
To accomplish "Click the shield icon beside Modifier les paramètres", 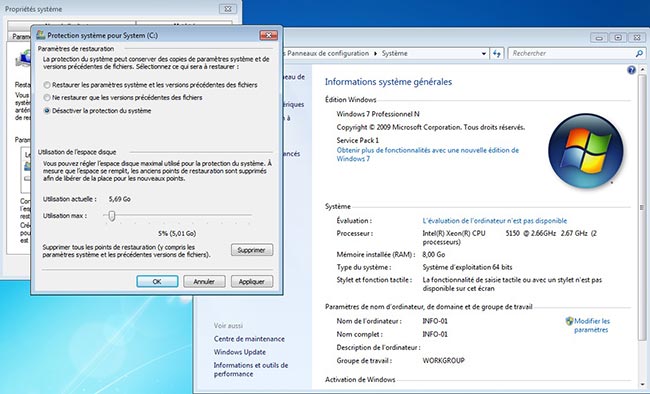I will click(569, 321).
